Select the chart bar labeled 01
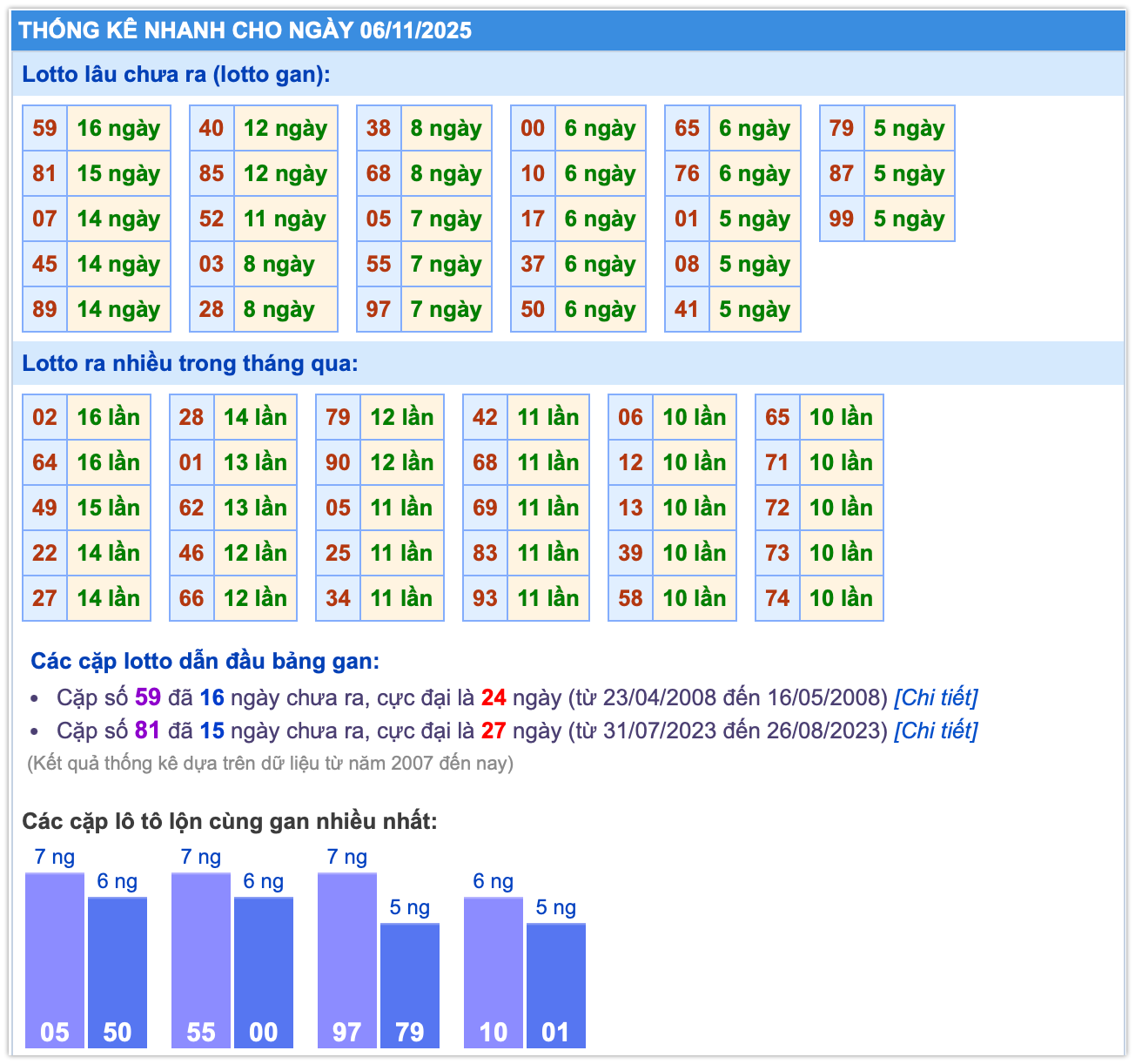 coord(556,985)
